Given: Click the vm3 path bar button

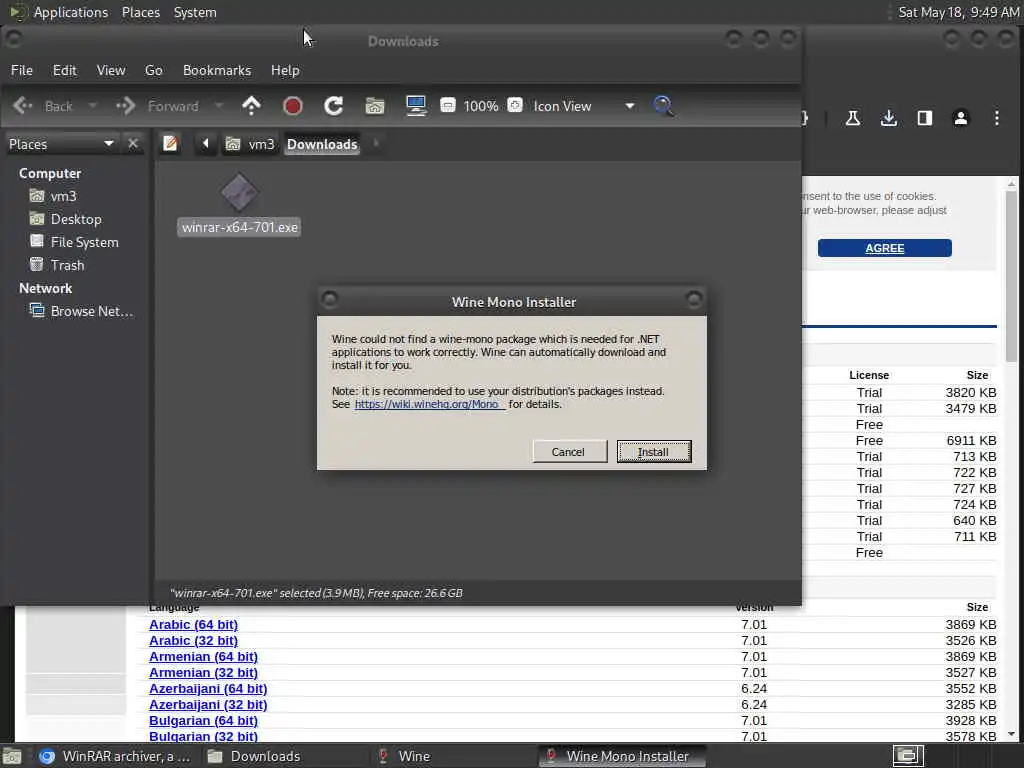Looking at the screenshot, I should [x=250, y=144].
